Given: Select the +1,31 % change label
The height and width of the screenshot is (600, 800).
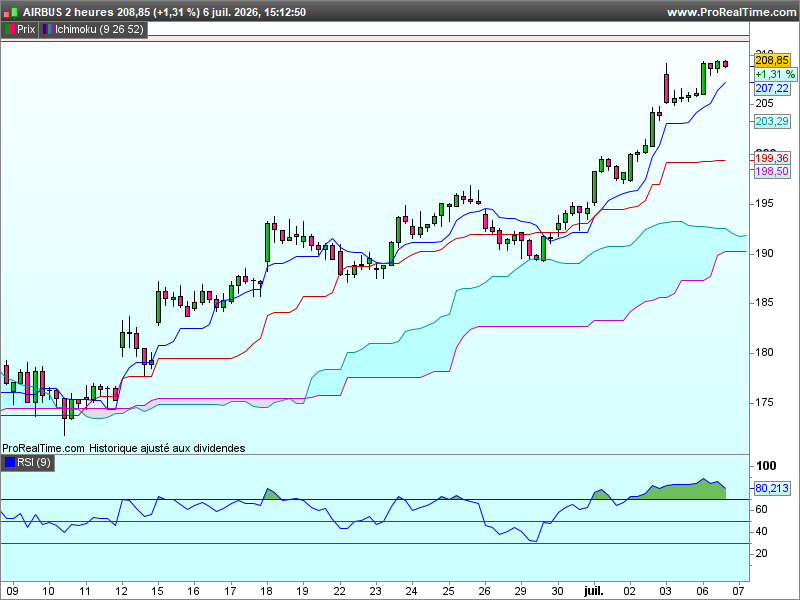Looking at the screenshot, I should [x=775, y=74].
